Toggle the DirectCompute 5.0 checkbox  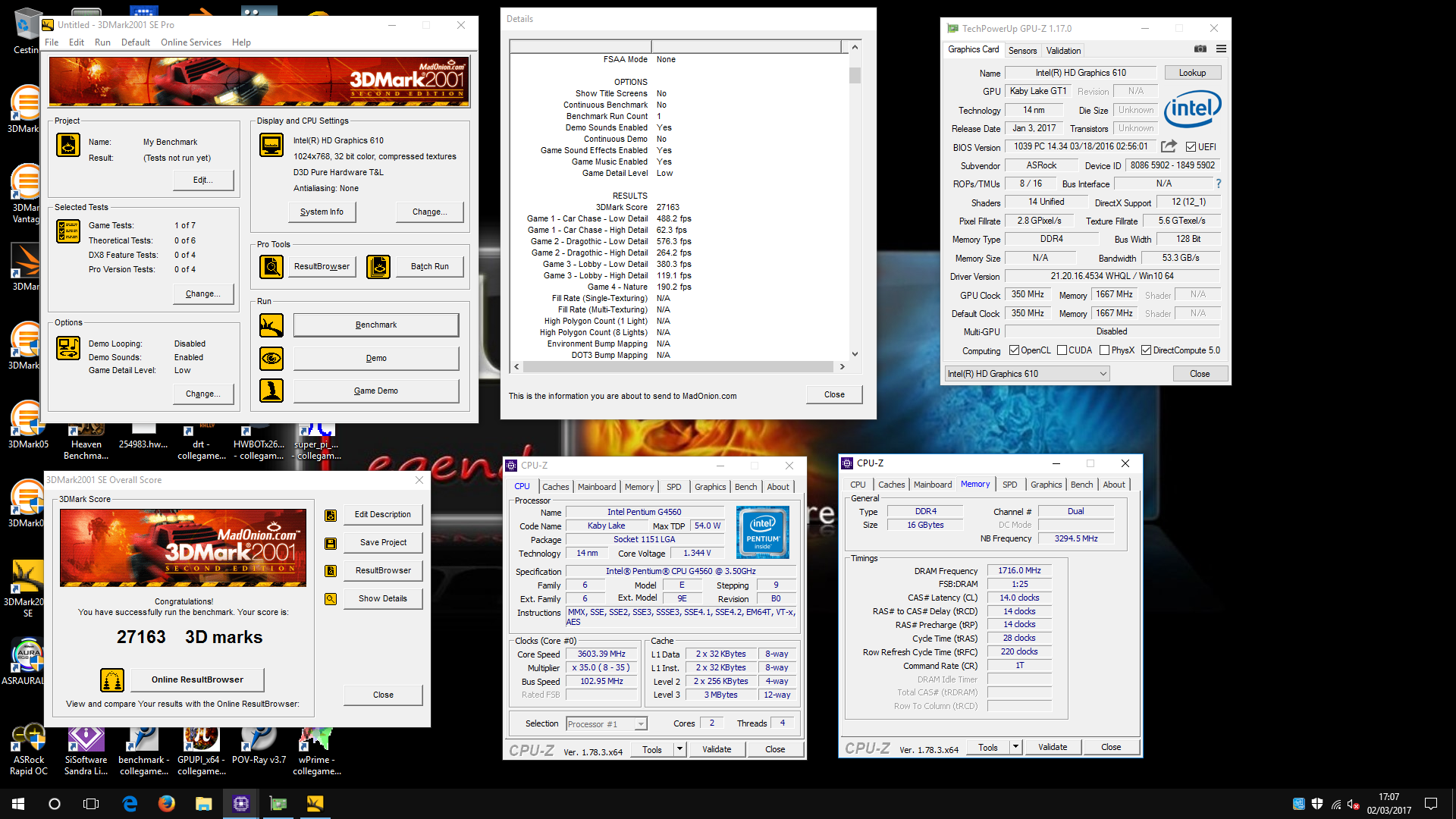(1146, 350)
